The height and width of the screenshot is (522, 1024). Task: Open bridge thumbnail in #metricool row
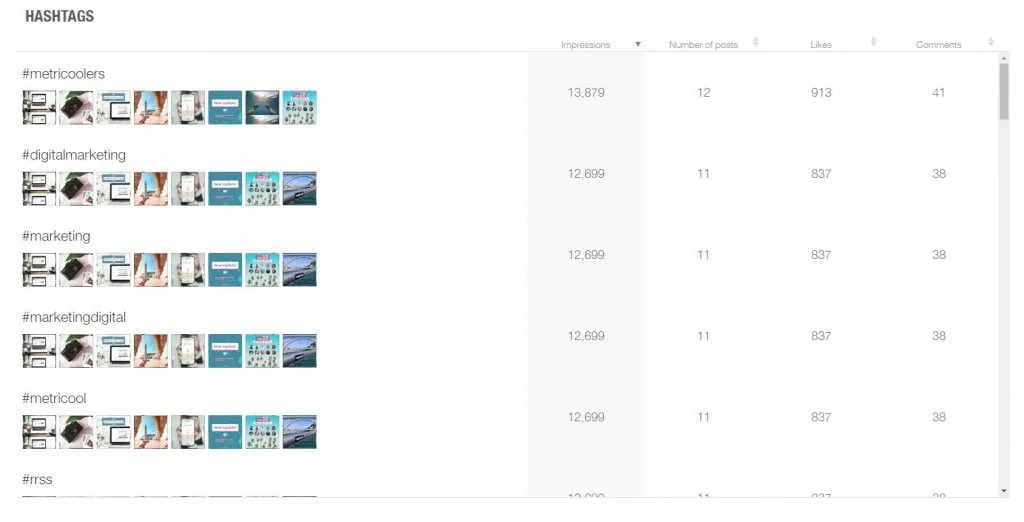click(300, 431)
